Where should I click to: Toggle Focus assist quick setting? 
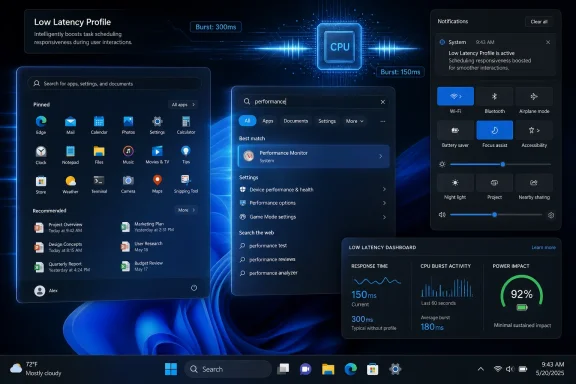[494, 130]
